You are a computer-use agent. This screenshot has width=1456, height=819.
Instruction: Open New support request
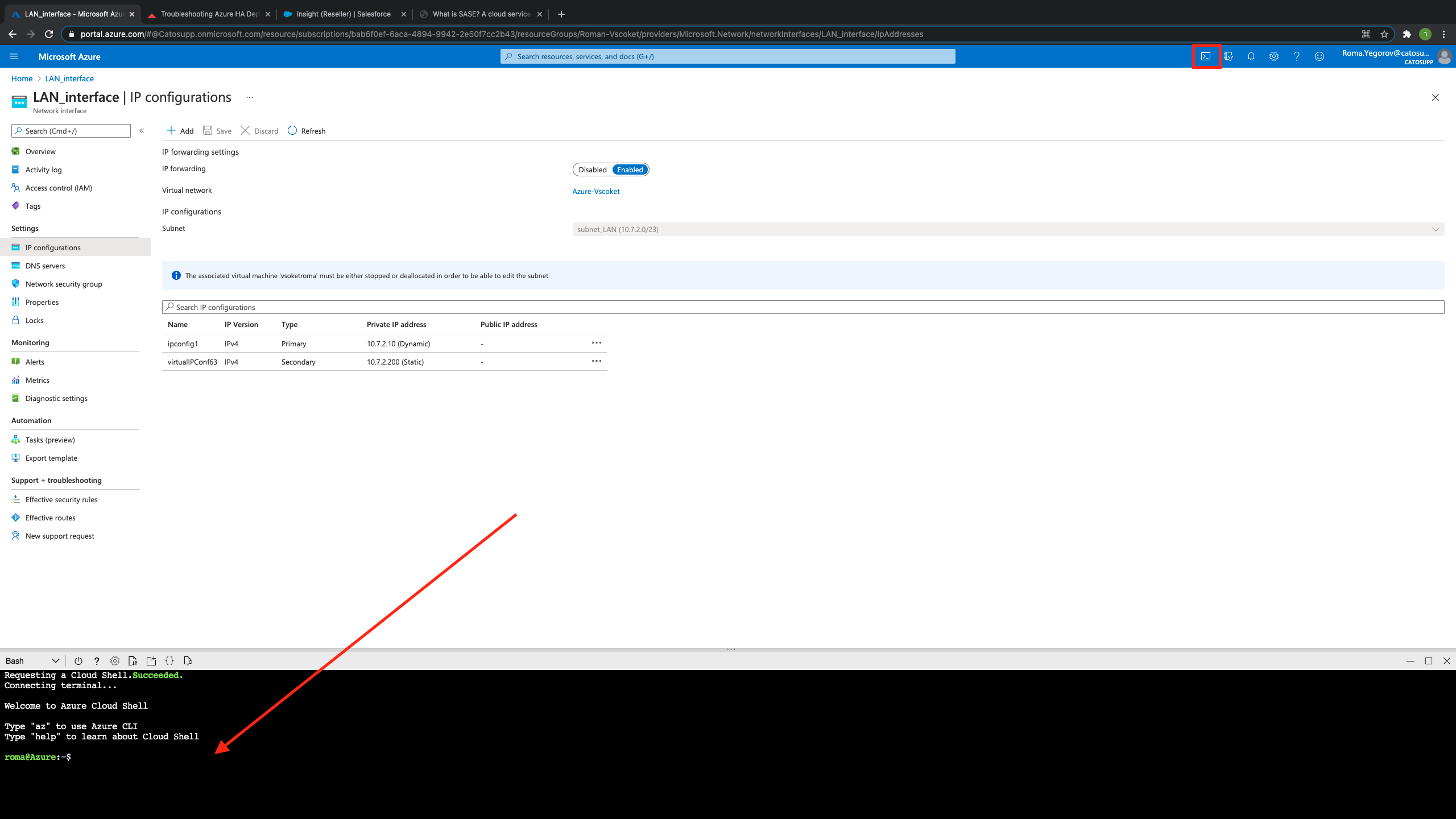60,536
